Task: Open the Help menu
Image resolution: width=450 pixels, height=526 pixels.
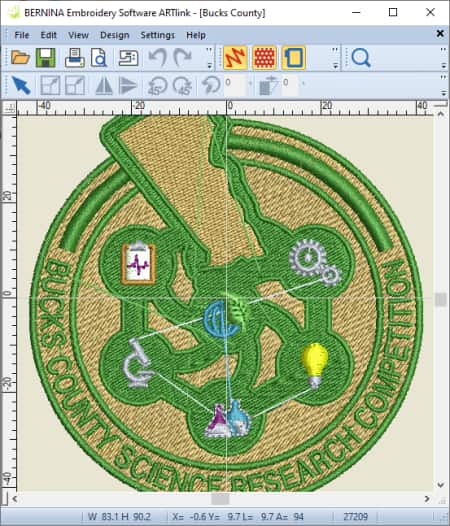Action: [196, 35]
